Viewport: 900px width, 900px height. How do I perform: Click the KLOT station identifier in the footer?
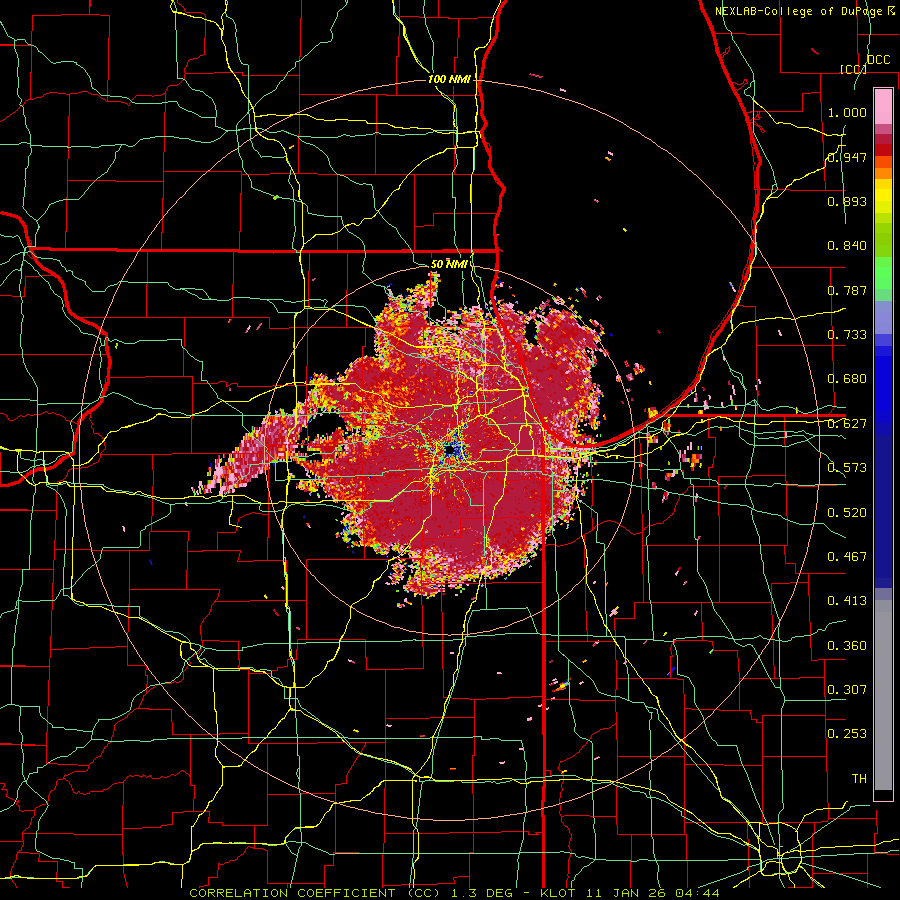pyautogui.click(x=557, y=893)
